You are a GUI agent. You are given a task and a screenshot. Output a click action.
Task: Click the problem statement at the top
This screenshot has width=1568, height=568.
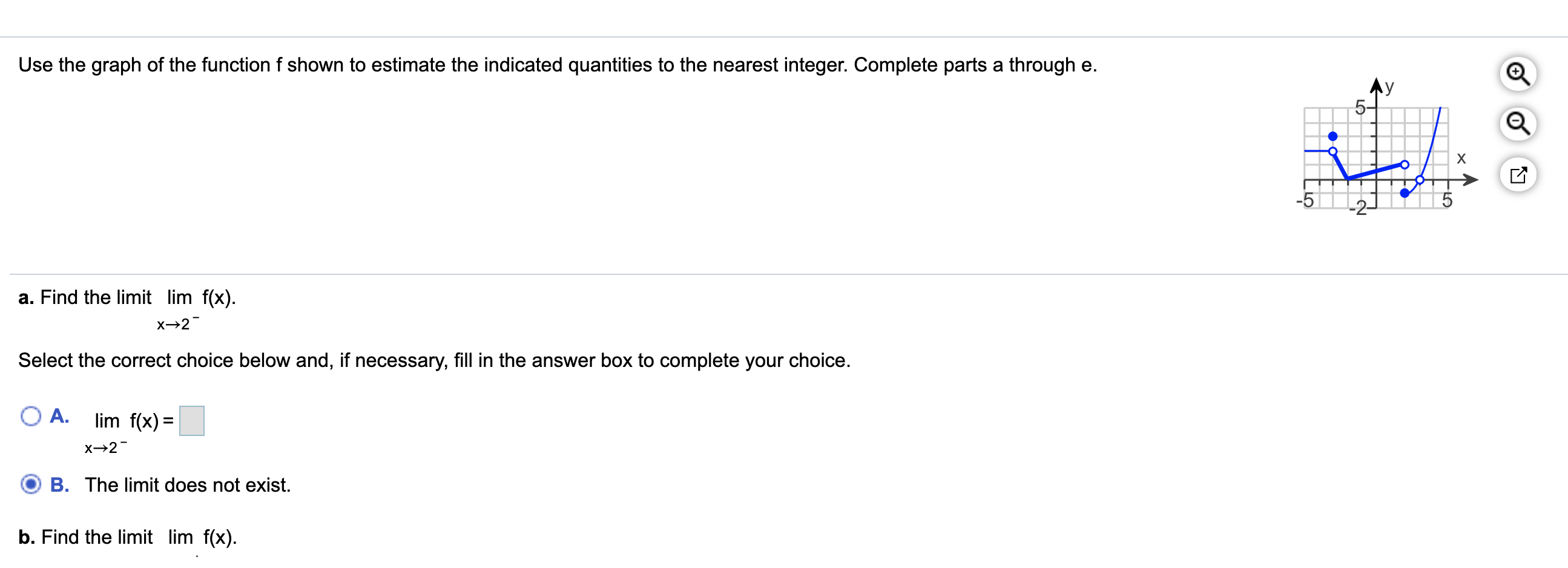click(557, 65)
